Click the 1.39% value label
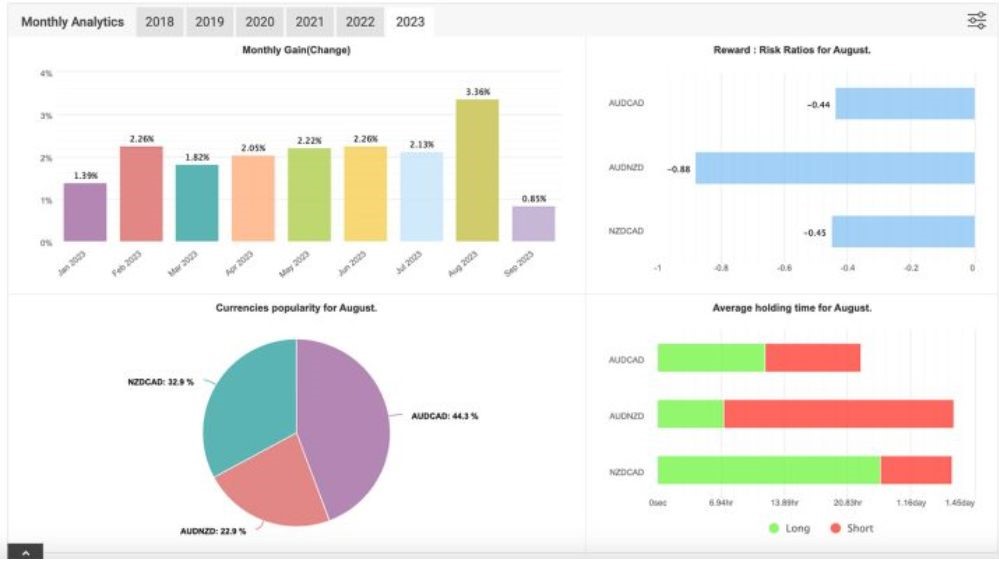999x563 pixels. (x=85, y=175)
